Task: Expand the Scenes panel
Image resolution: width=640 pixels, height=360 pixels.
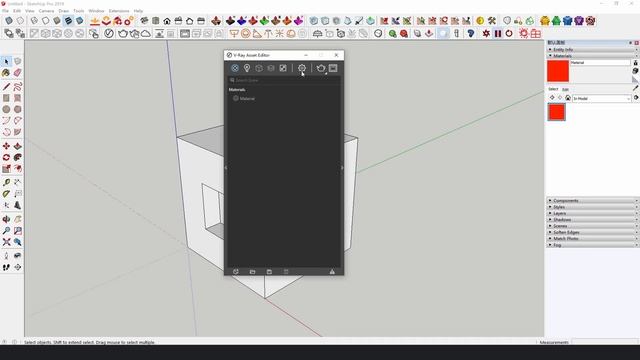Action: point(592,226)
